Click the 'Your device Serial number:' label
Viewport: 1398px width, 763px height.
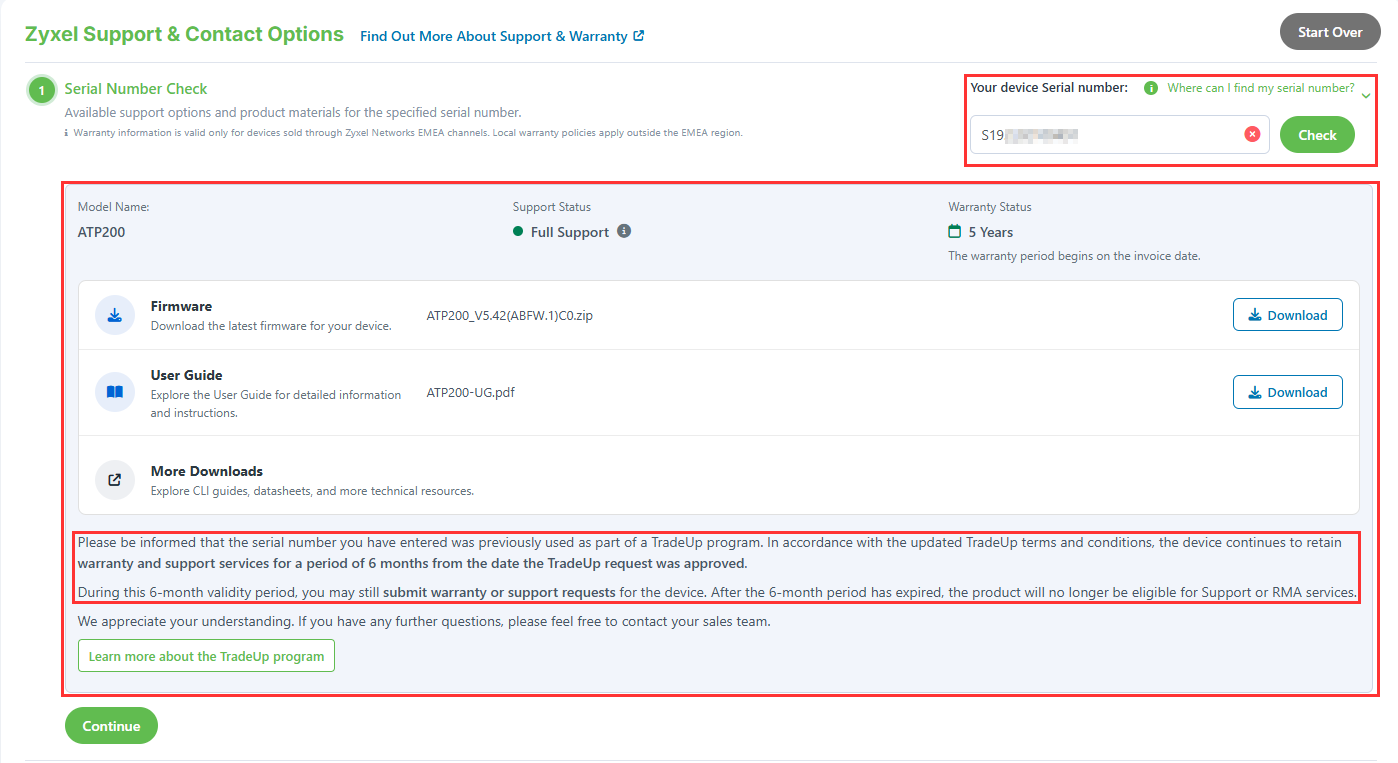coord(1049,88)
